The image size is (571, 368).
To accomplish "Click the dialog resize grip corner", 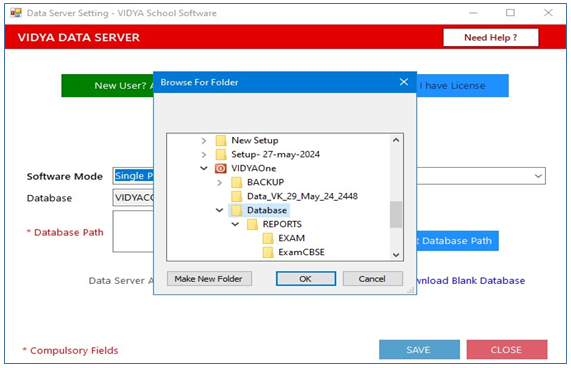I will (411, 290).
